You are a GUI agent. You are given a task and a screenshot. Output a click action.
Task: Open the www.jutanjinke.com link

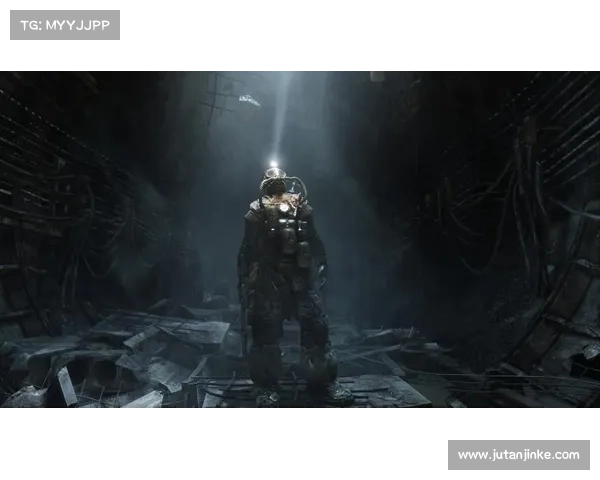point(519,455)
